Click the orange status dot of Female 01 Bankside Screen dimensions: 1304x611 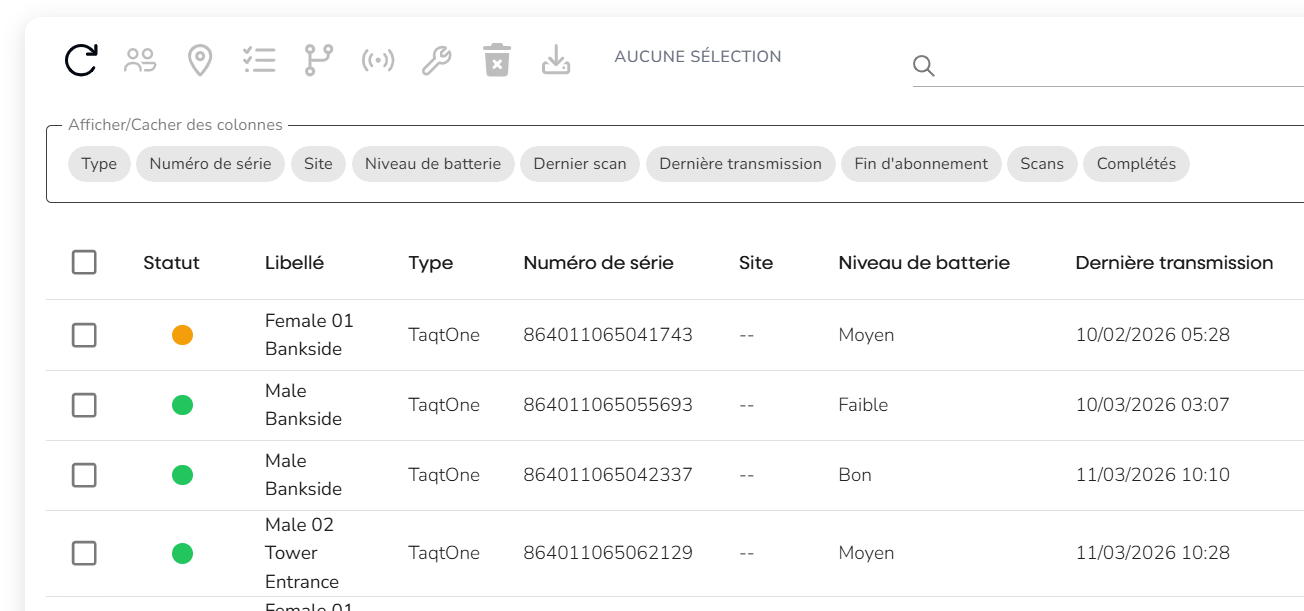(182, 335)
